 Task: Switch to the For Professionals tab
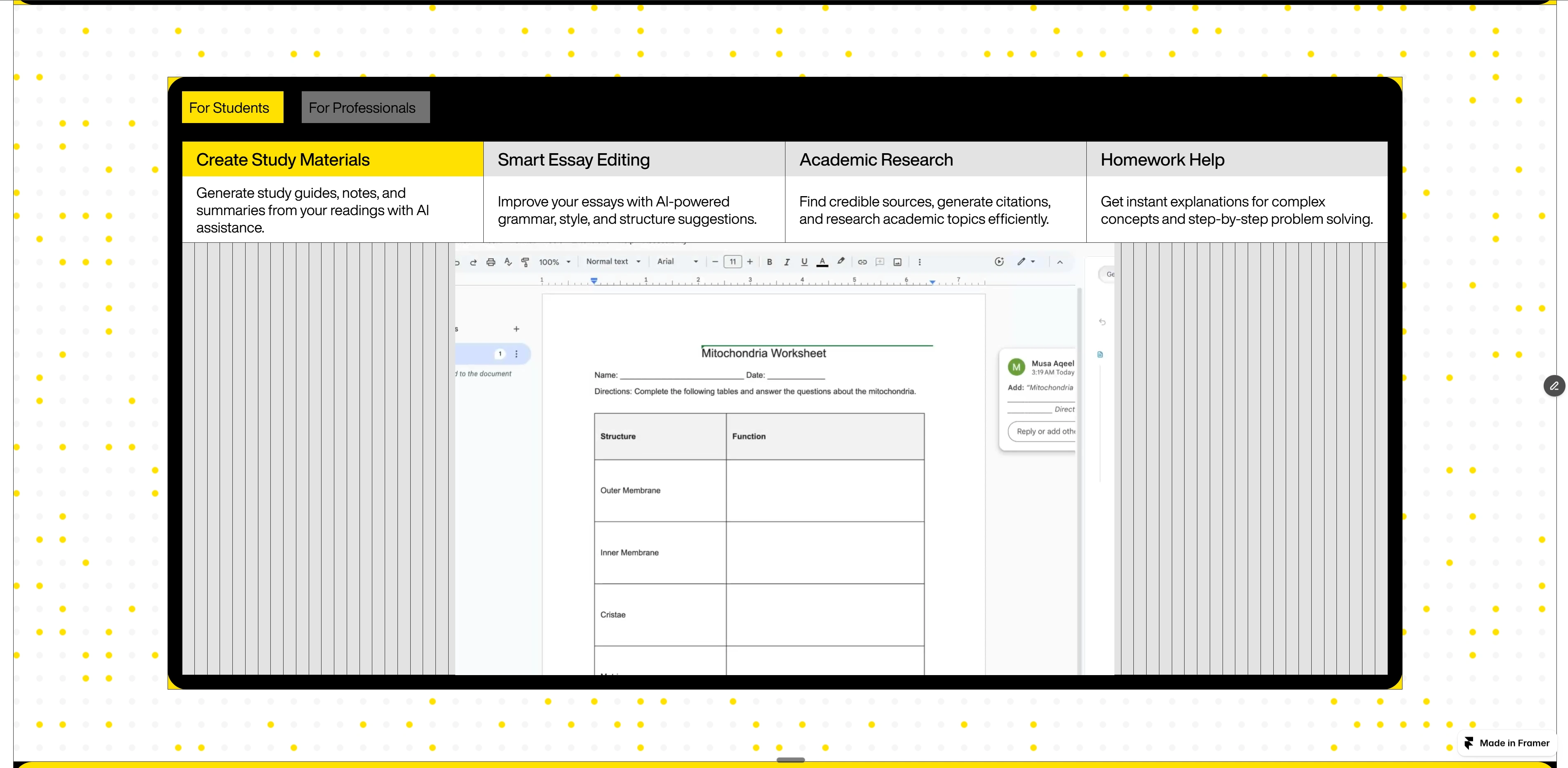365,107
